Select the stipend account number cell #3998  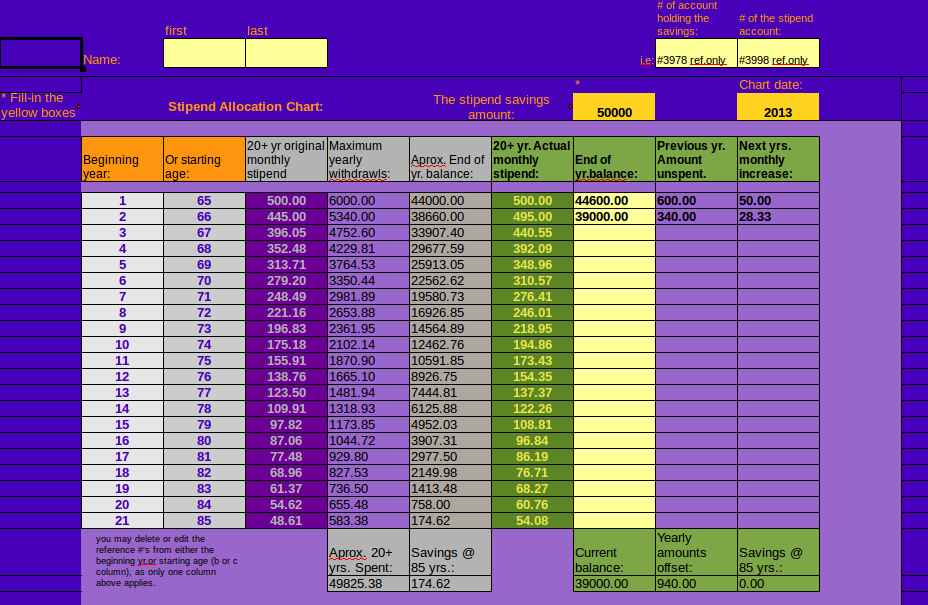[x=778, y=53]
